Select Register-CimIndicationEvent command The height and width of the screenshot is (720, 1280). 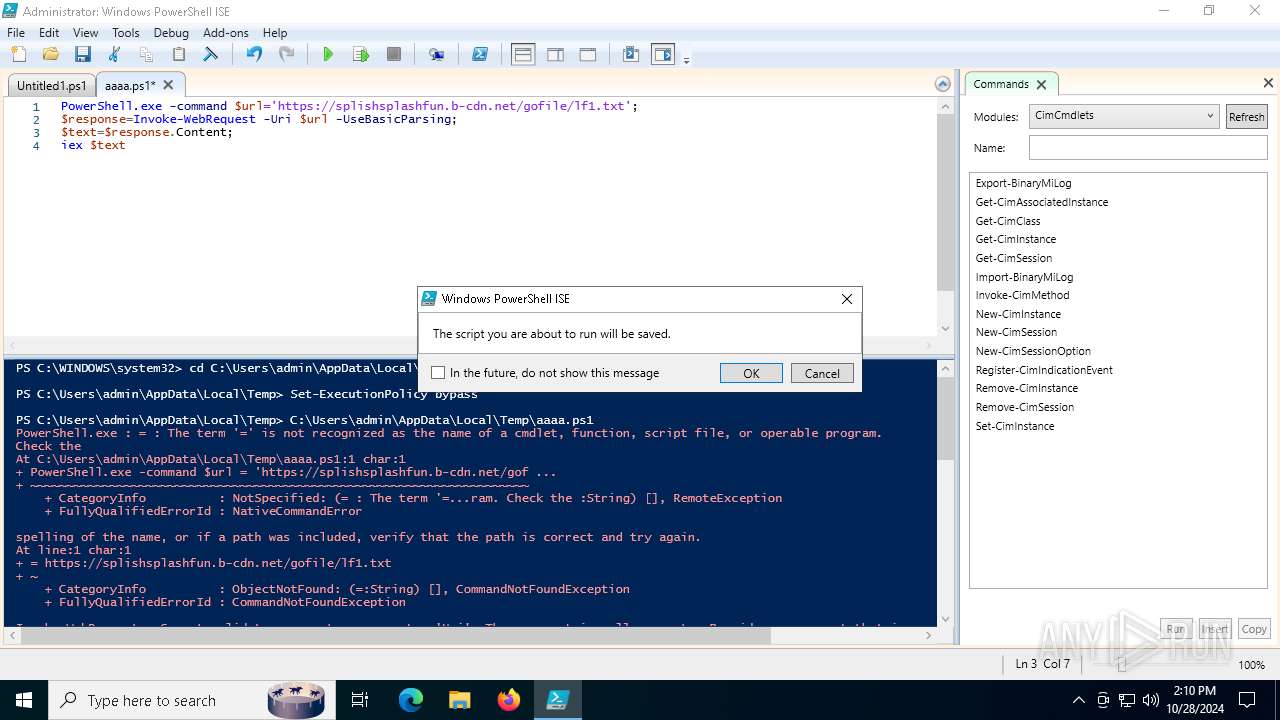tap(1044, 370)
